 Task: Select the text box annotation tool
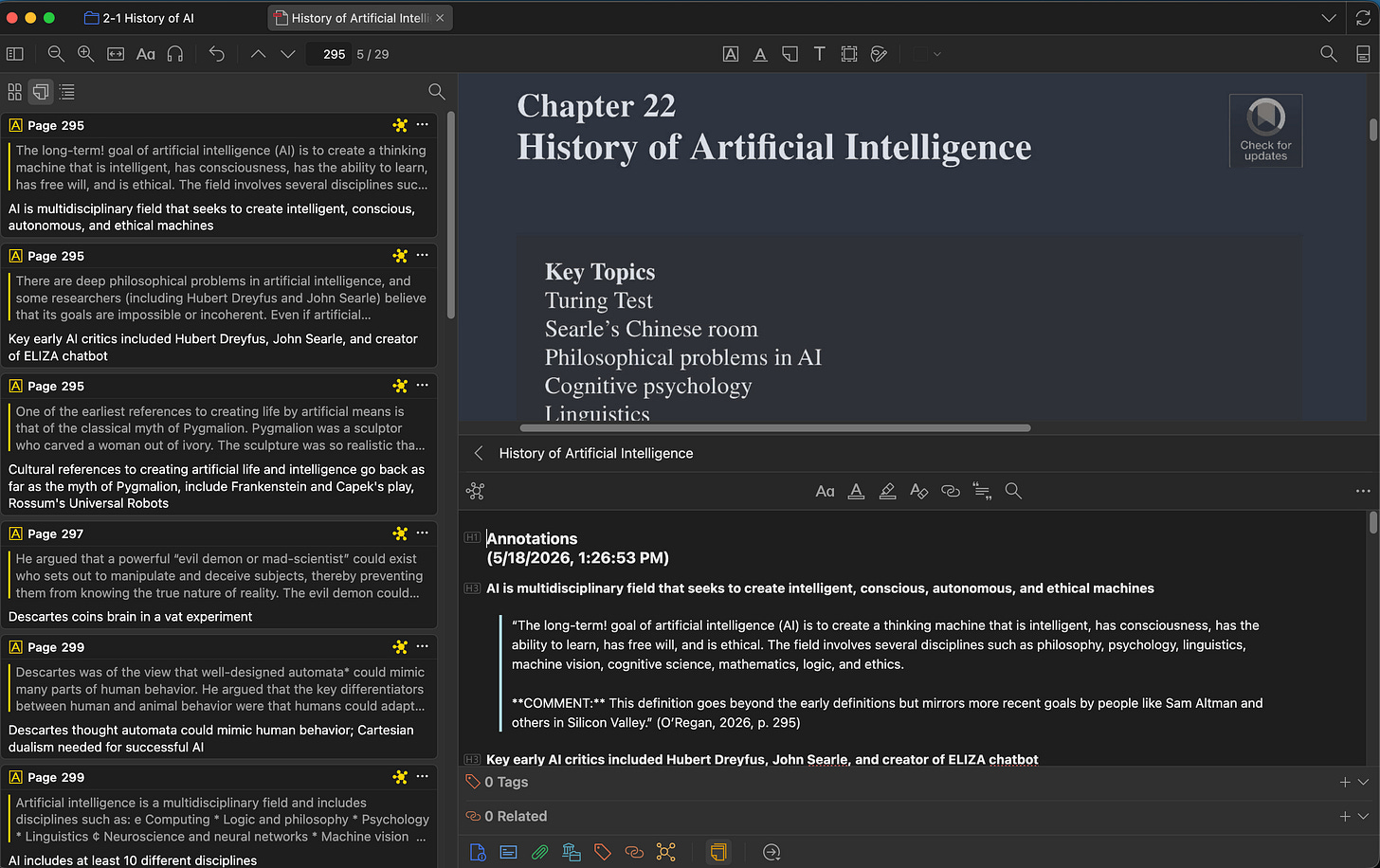click(x=820, y=54)
